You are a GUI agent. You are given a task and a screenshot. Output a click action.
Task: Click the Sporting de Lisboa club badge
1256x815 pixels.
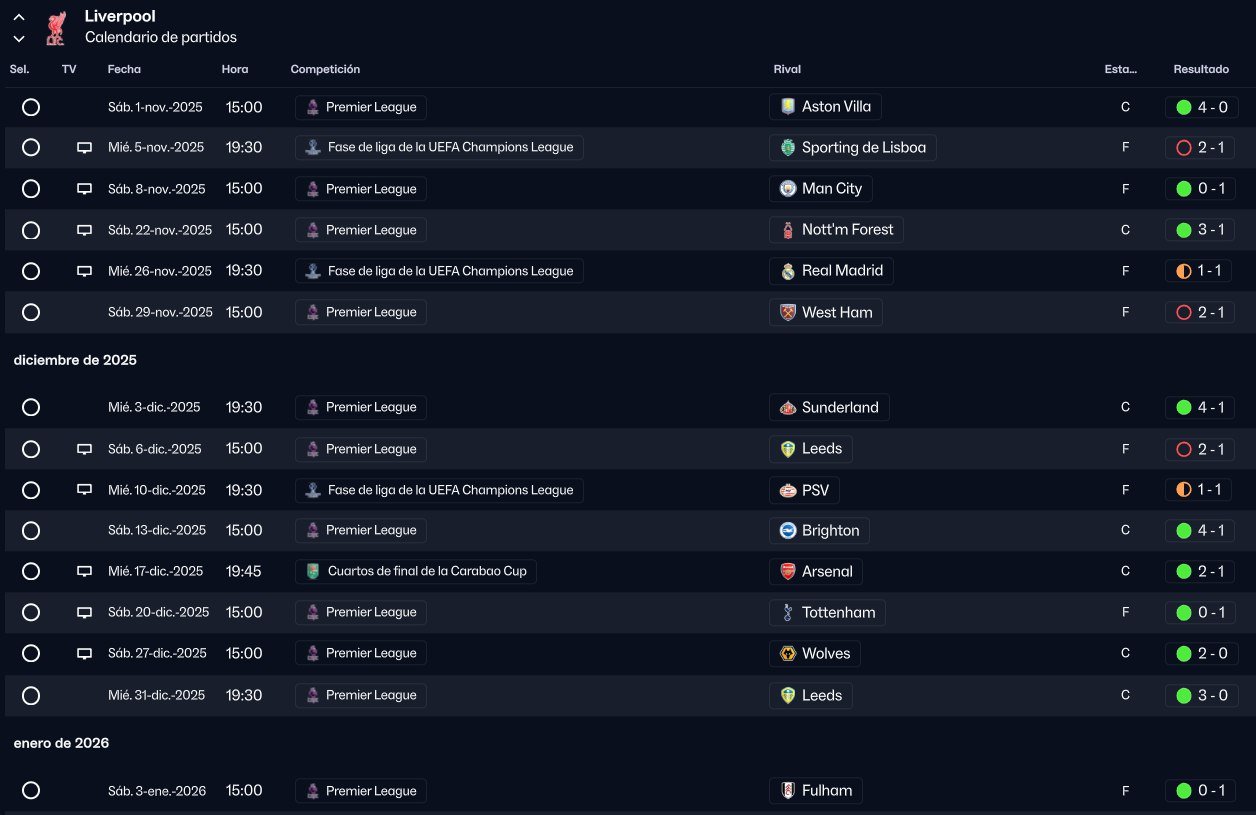coord(787,148)
